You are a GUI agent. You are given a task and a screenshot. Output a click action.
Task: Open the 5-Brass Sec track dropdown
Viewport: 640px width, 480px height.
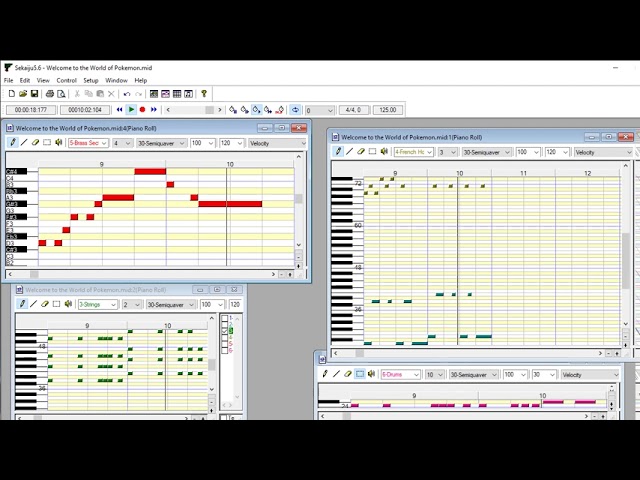click(89, 143)
